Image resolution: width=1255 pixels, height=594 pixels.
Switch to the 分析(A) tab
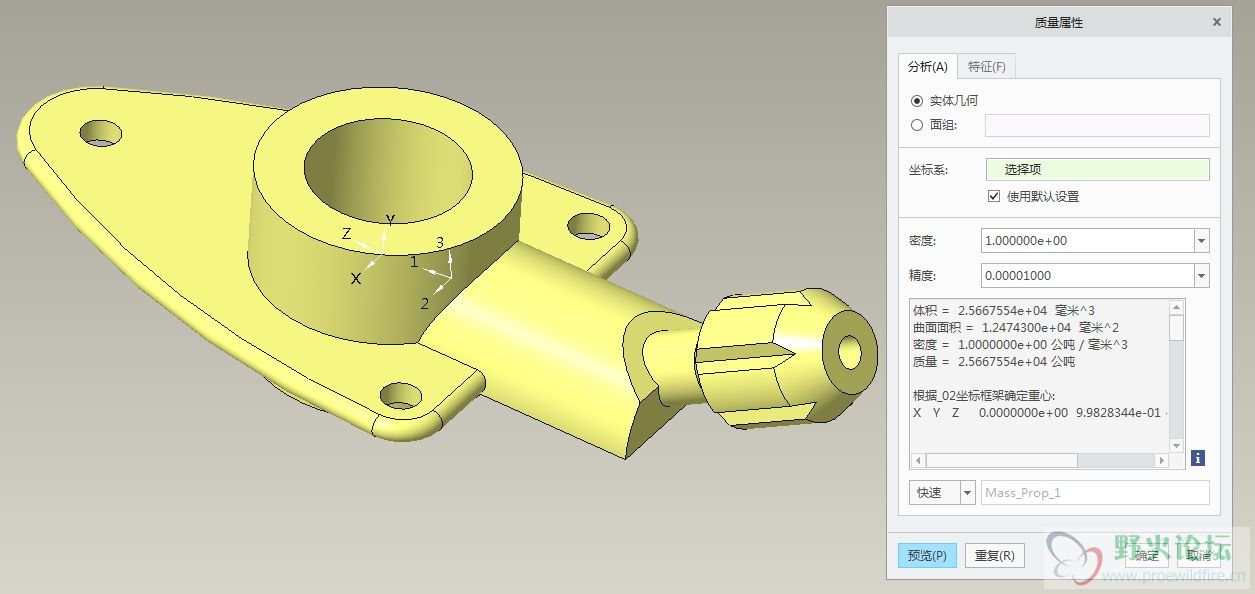coord(927,66)
